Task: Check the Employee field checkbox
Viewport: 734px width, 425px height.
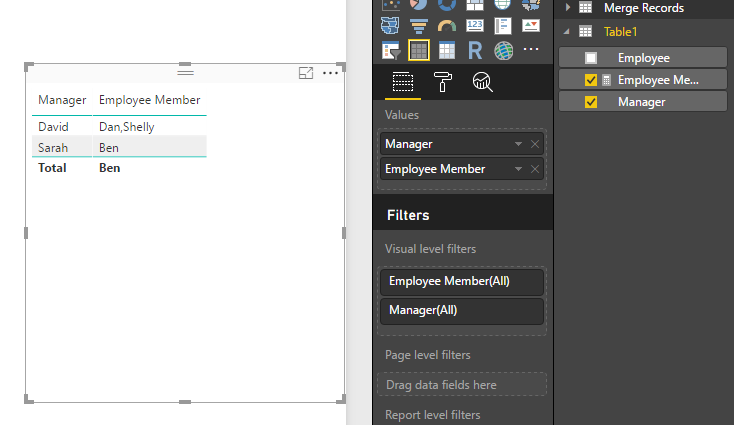Action: pyautogui.click(x=591, y=58)
